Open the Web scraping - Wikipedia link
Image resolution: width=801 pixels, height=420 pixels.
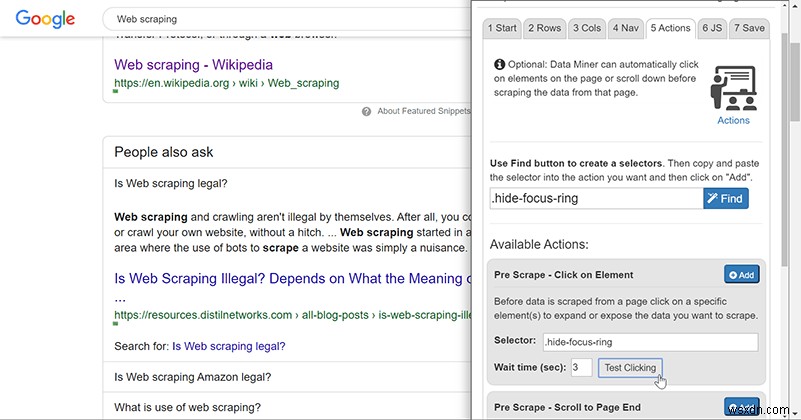[x=193, y=66]
